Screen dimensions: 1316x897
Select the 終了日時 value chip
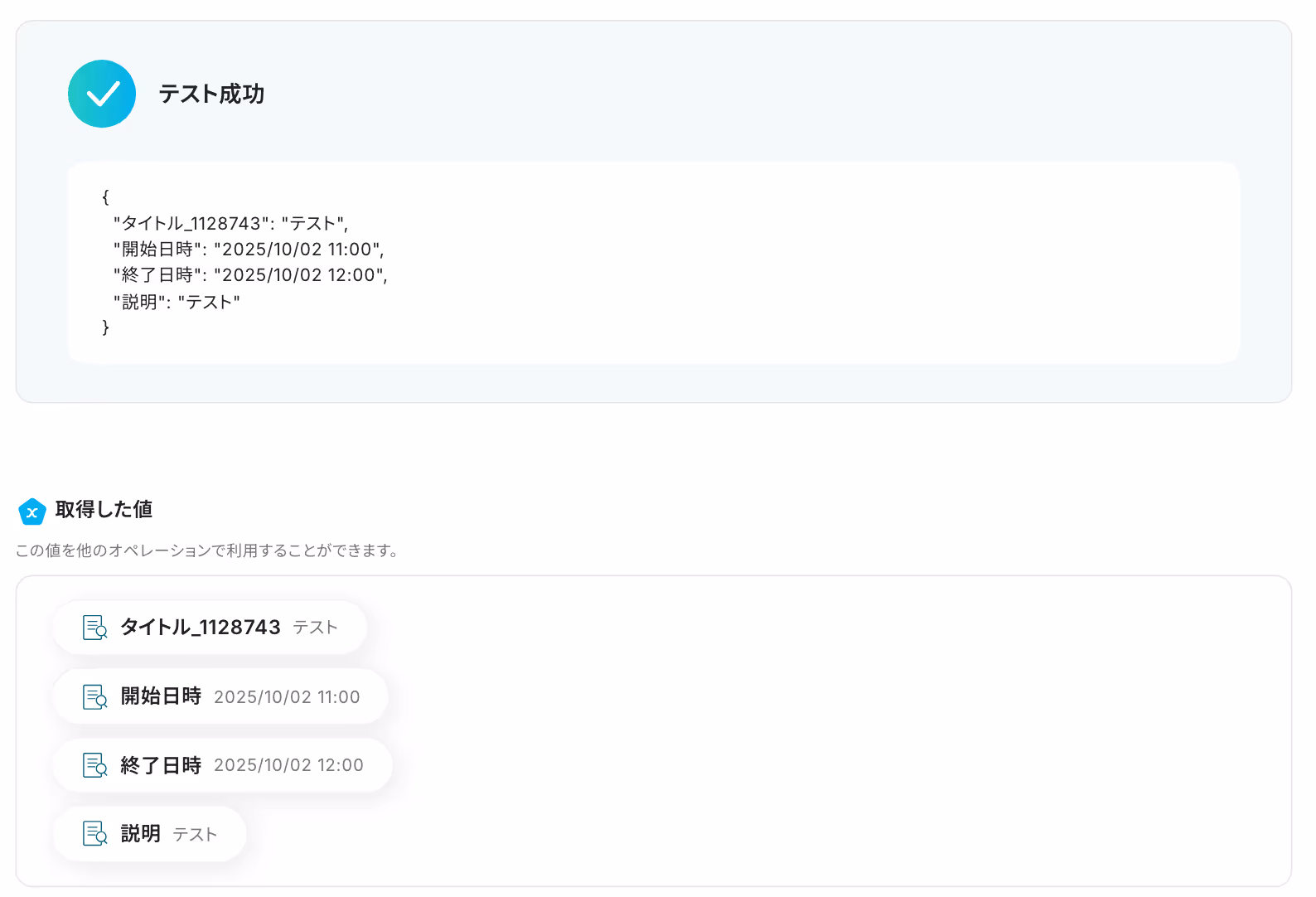pos(222,765)
